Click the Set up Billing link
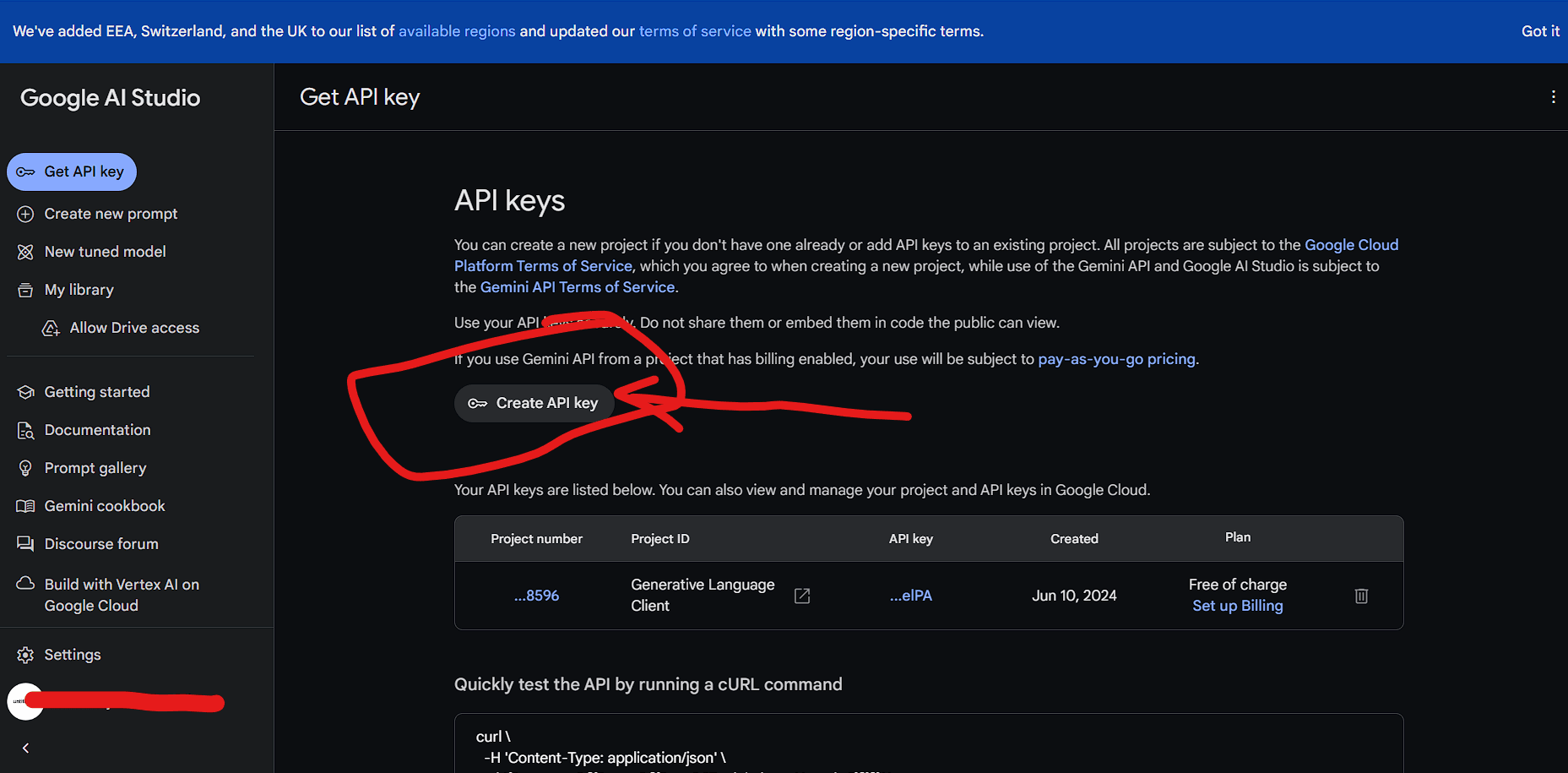1568x773 pixels. tap(1238, 606)
